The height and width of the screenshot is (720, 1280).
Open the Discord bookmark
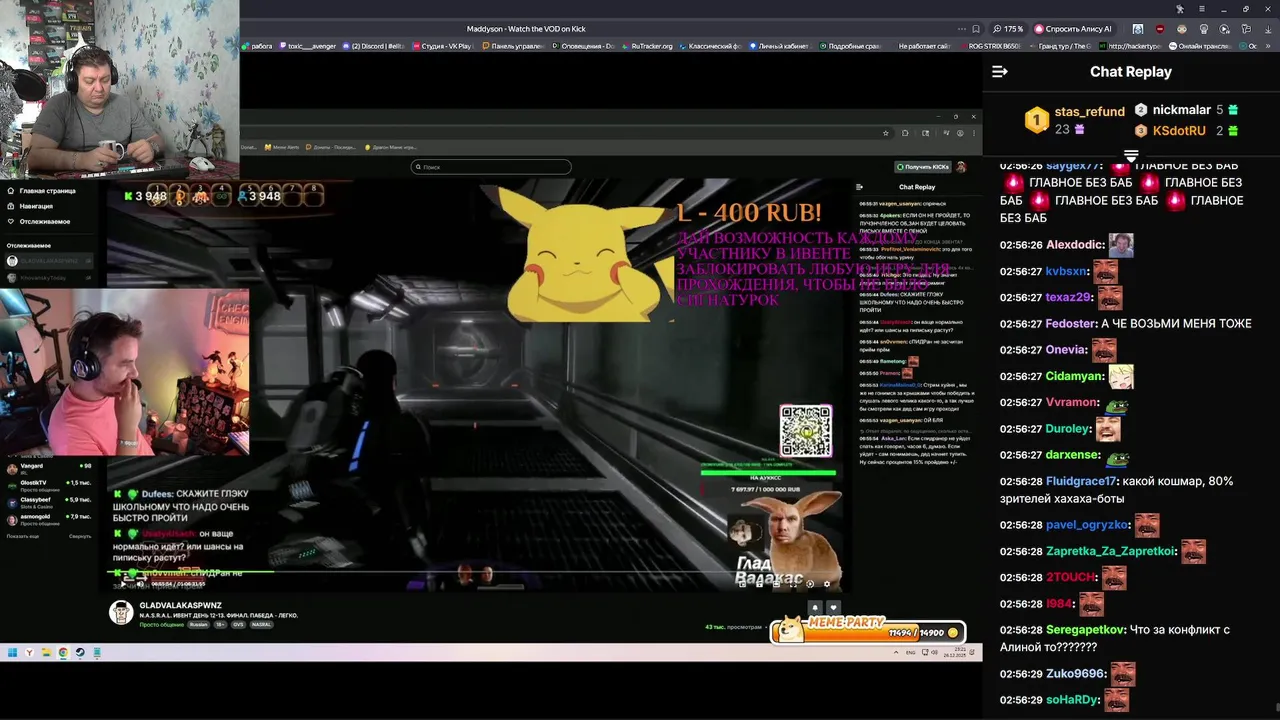[374, 46]
